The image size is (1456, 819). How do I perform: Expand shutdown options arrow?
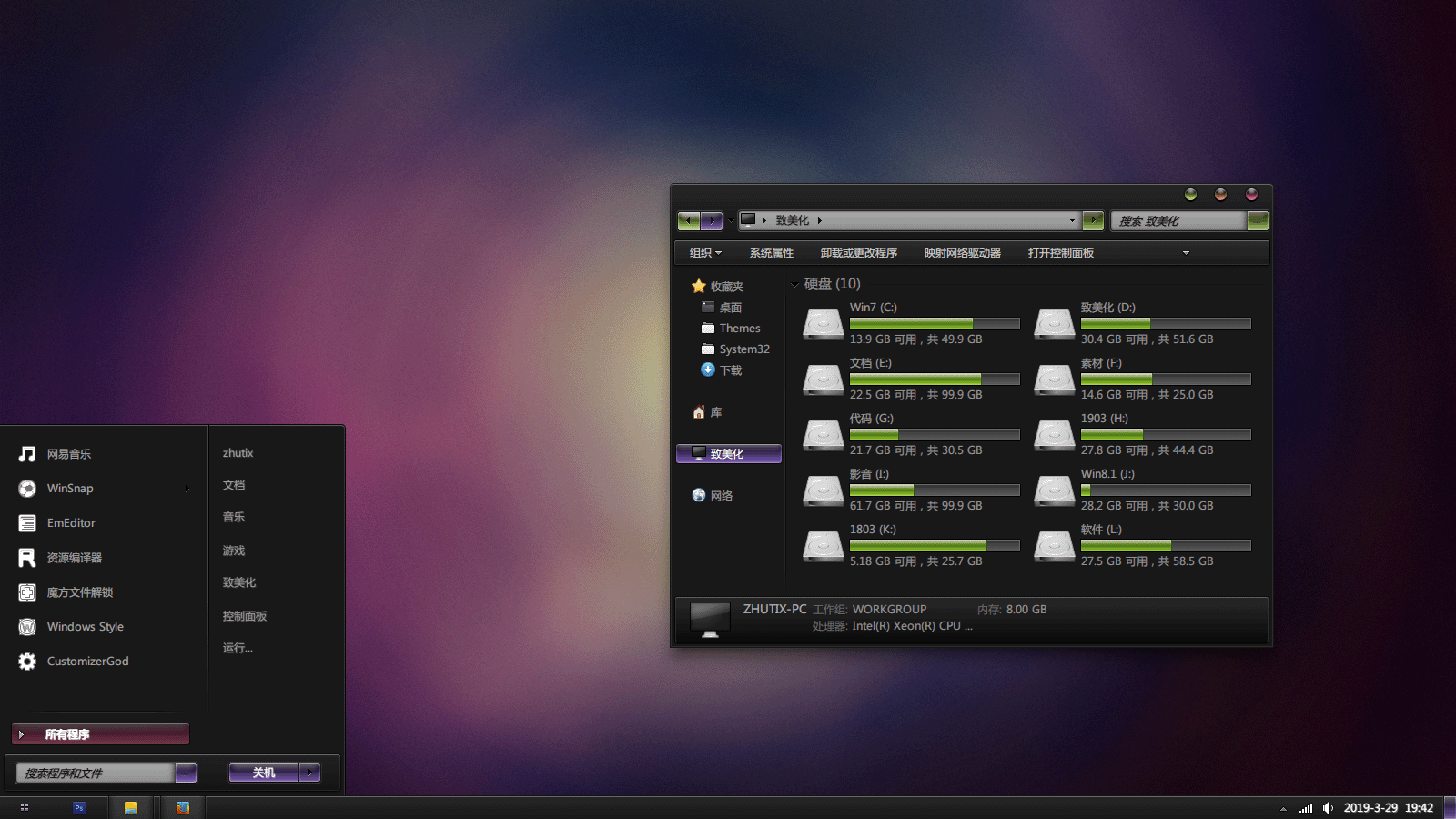[310, 773]
